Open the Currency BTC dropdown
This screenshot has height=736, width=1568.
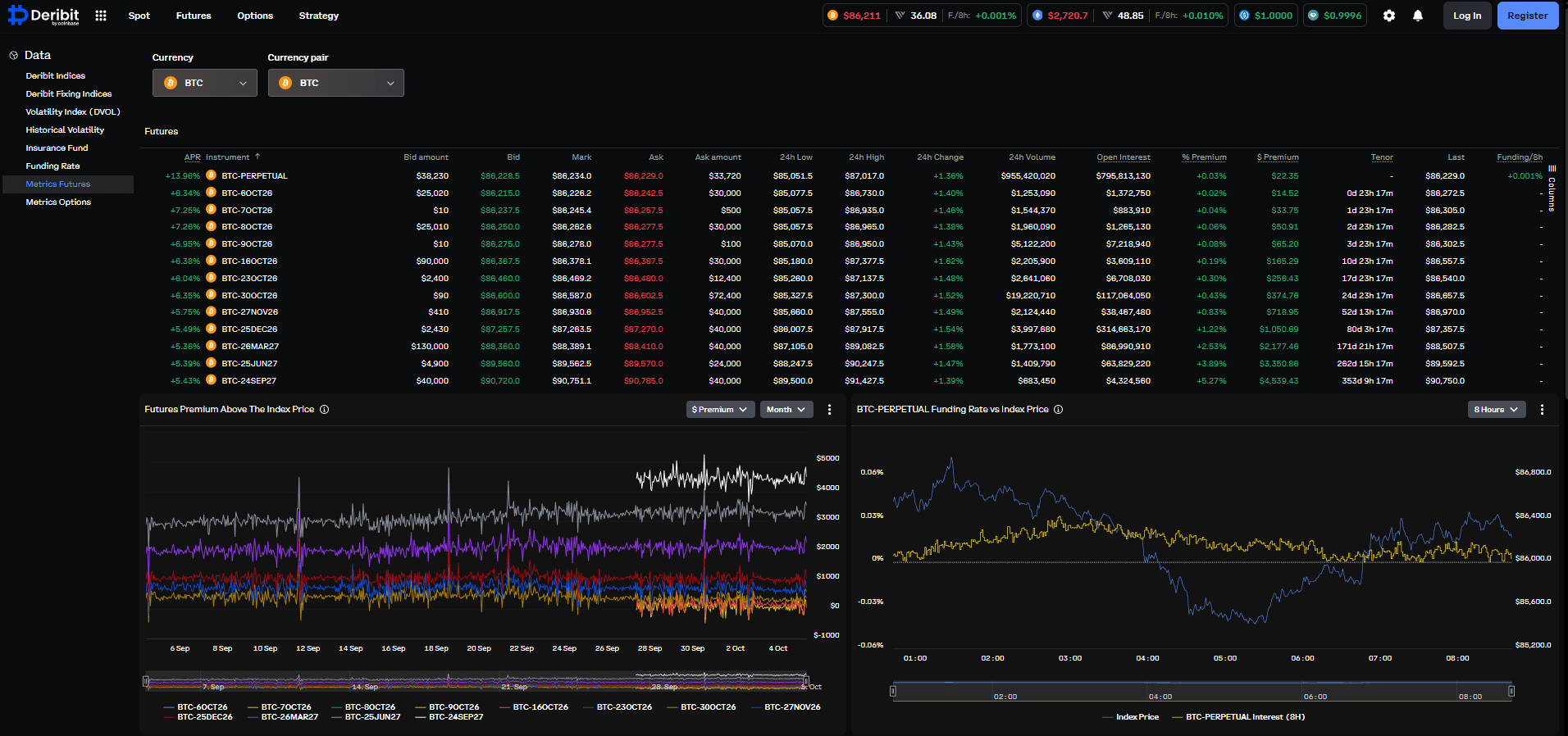pos(205,83)
